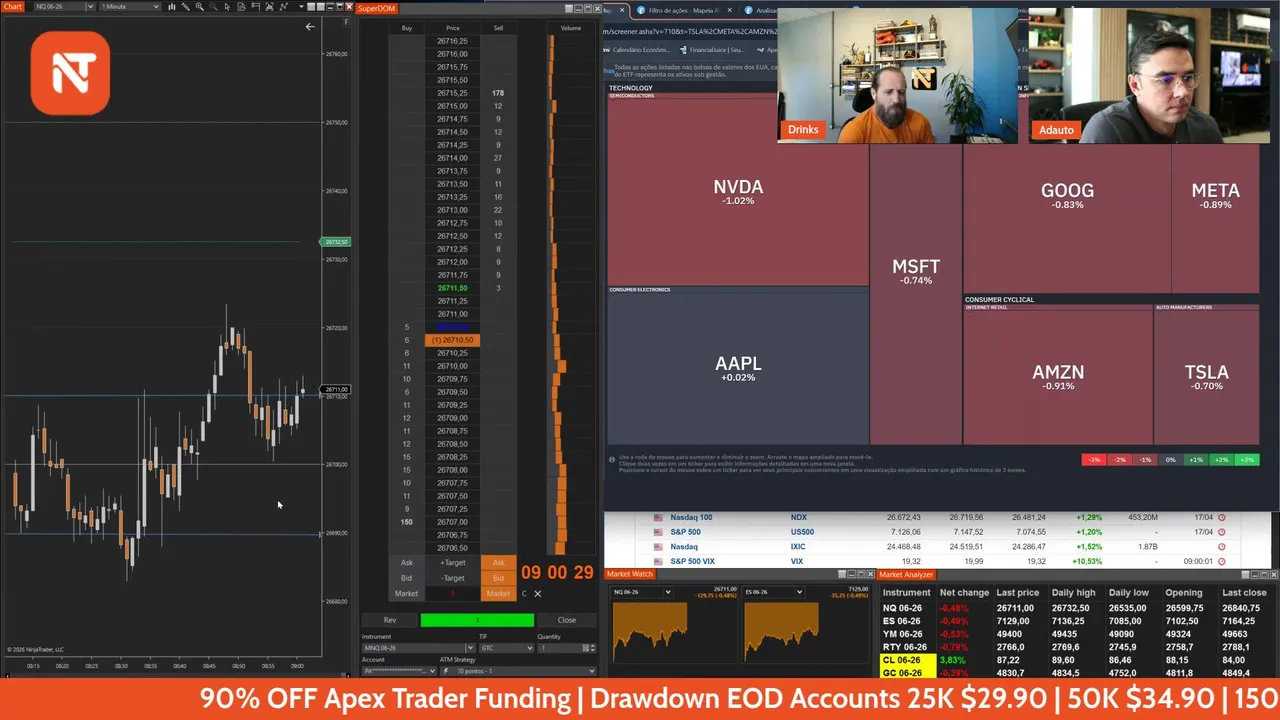This screenshot has height=720, width=1280.
Task: Open the chart bar type icon
Action: (x=171, y=6)
